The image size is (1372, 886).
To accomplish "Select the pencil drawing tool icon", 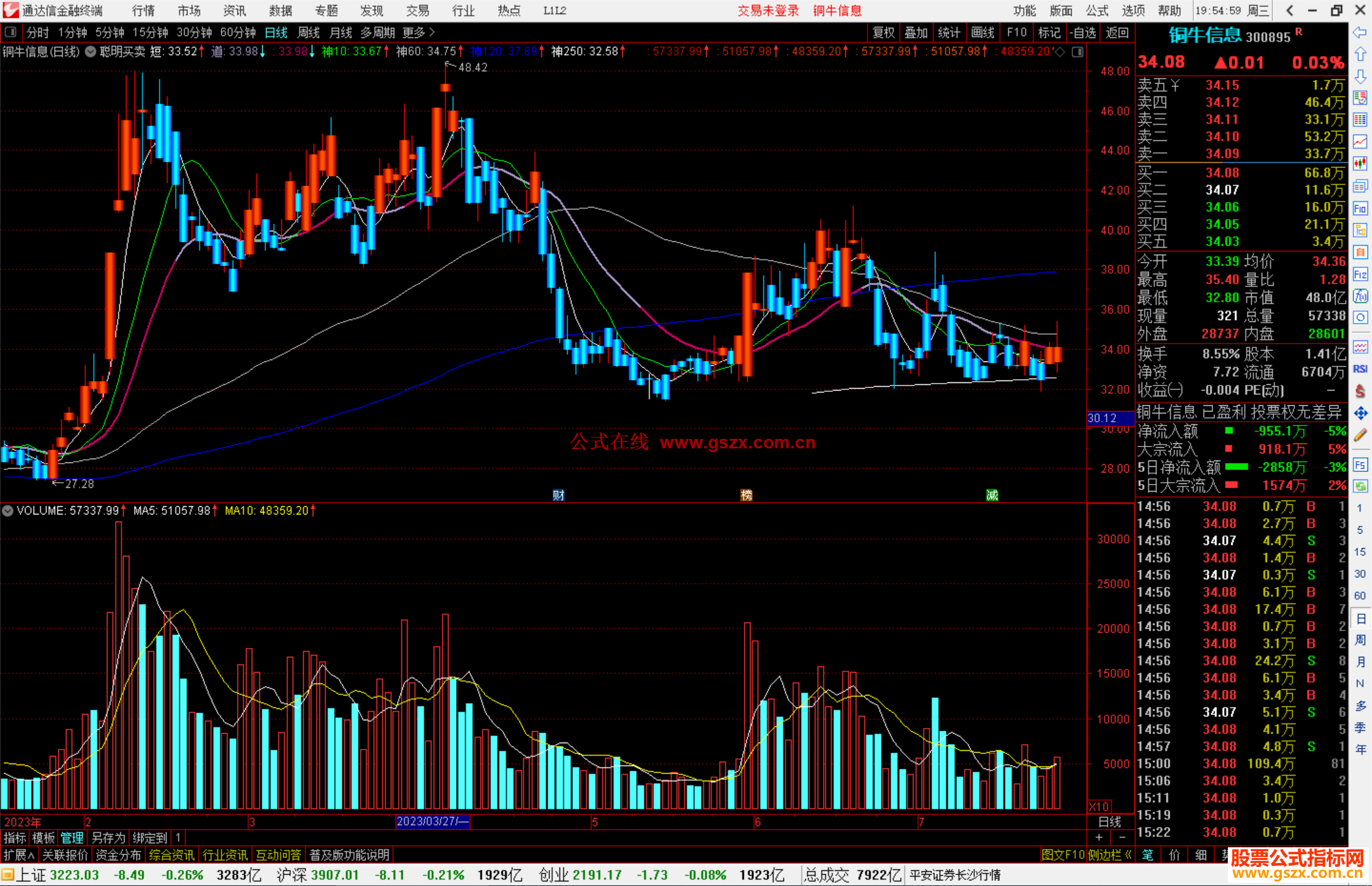I will [1360, 435].
